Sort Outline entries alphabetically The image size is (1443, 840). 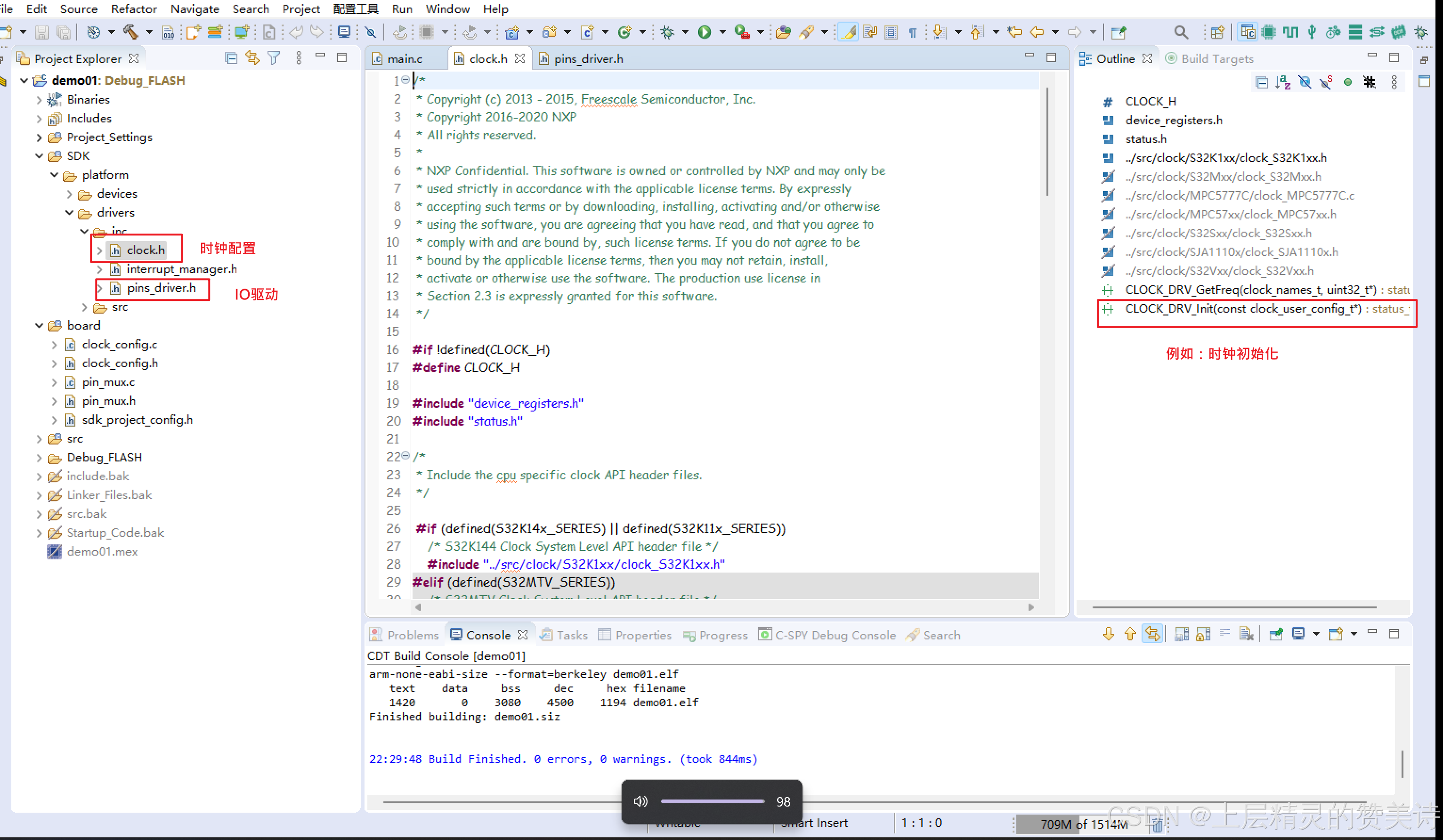(1283, 82)
